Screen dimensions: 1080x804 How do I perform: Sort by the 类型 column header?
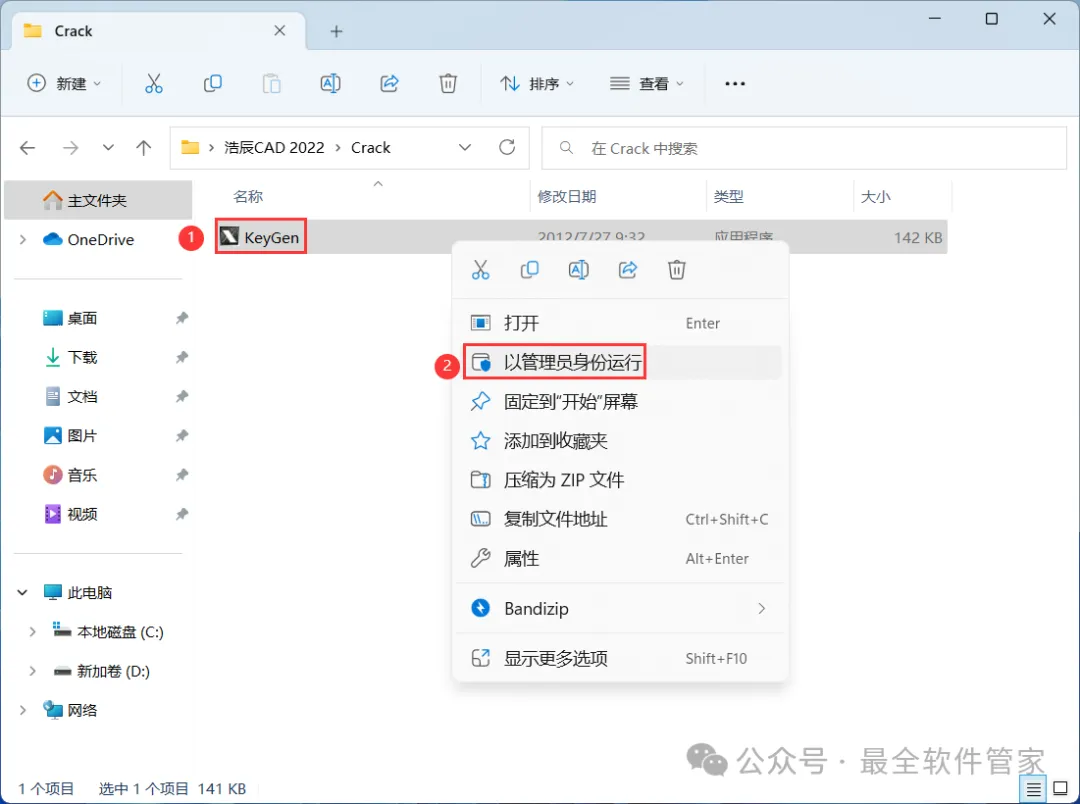coord(728,196)
